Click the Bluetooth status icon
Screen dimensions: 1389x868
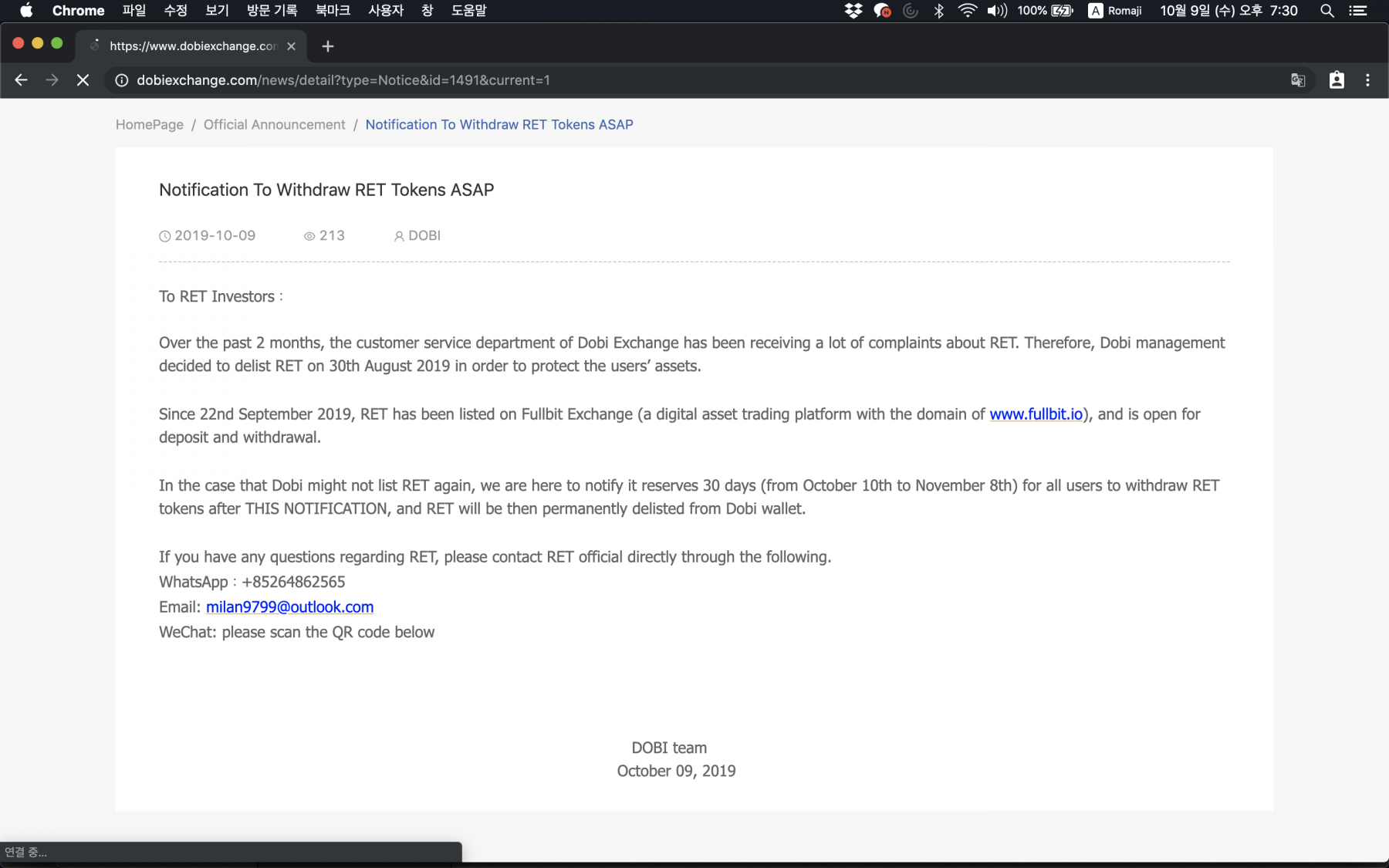(x=939, y=11)
